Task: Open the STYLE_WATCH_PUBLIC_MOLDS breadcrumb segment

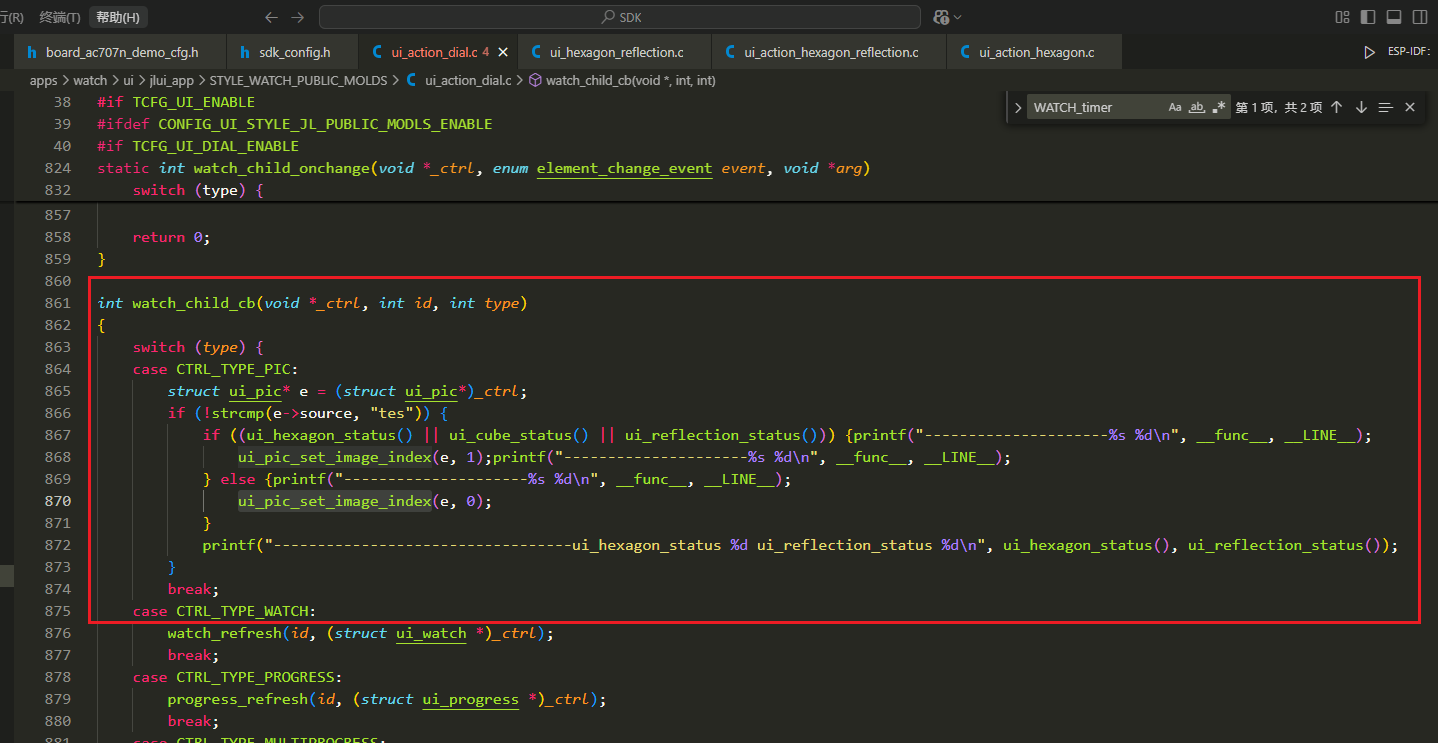Action: click(x=298, y=80)
